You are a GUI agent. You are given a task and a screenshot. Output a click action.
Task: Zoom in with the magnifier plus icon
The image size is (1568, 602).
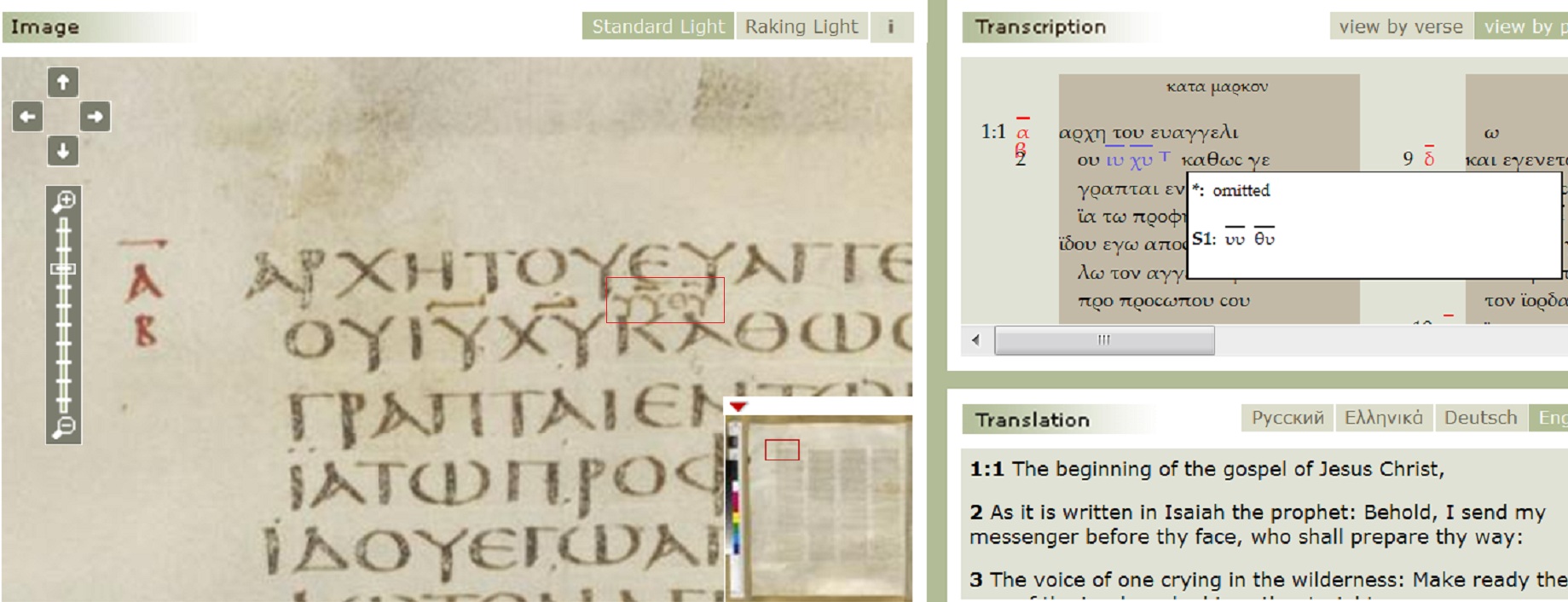point(64,201)
